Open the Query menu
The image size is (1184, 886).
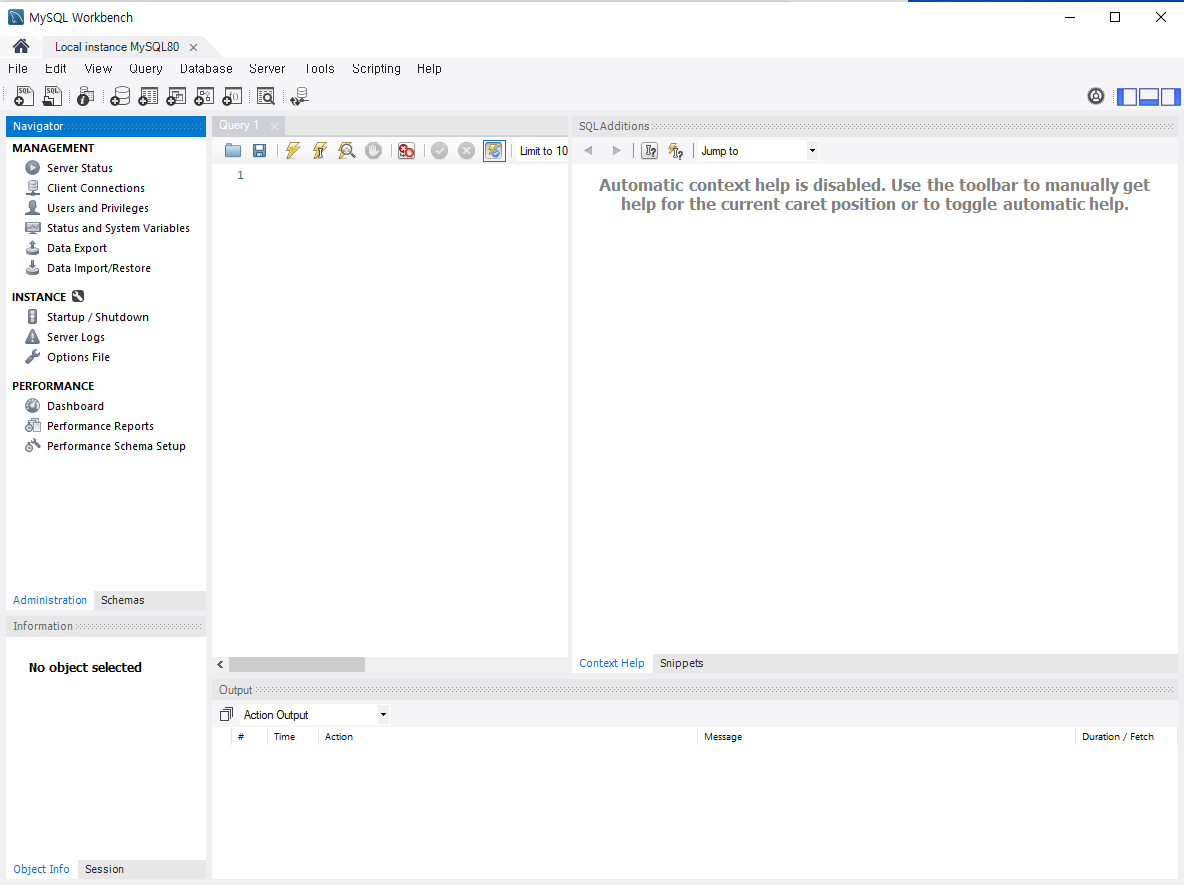[146, 69]
